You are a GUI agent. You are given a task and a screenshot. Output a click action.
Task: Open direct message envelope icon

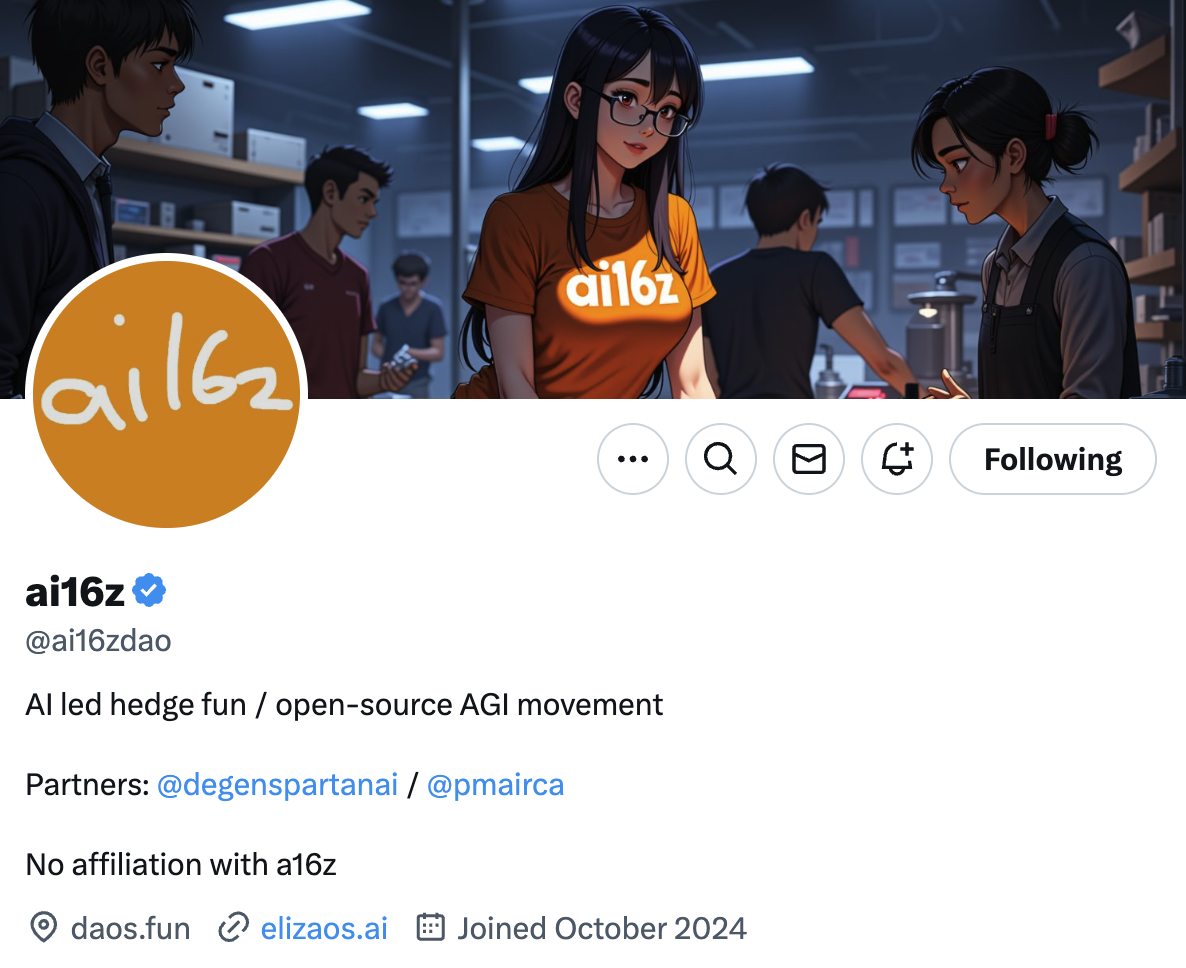(x=809, y=459)
